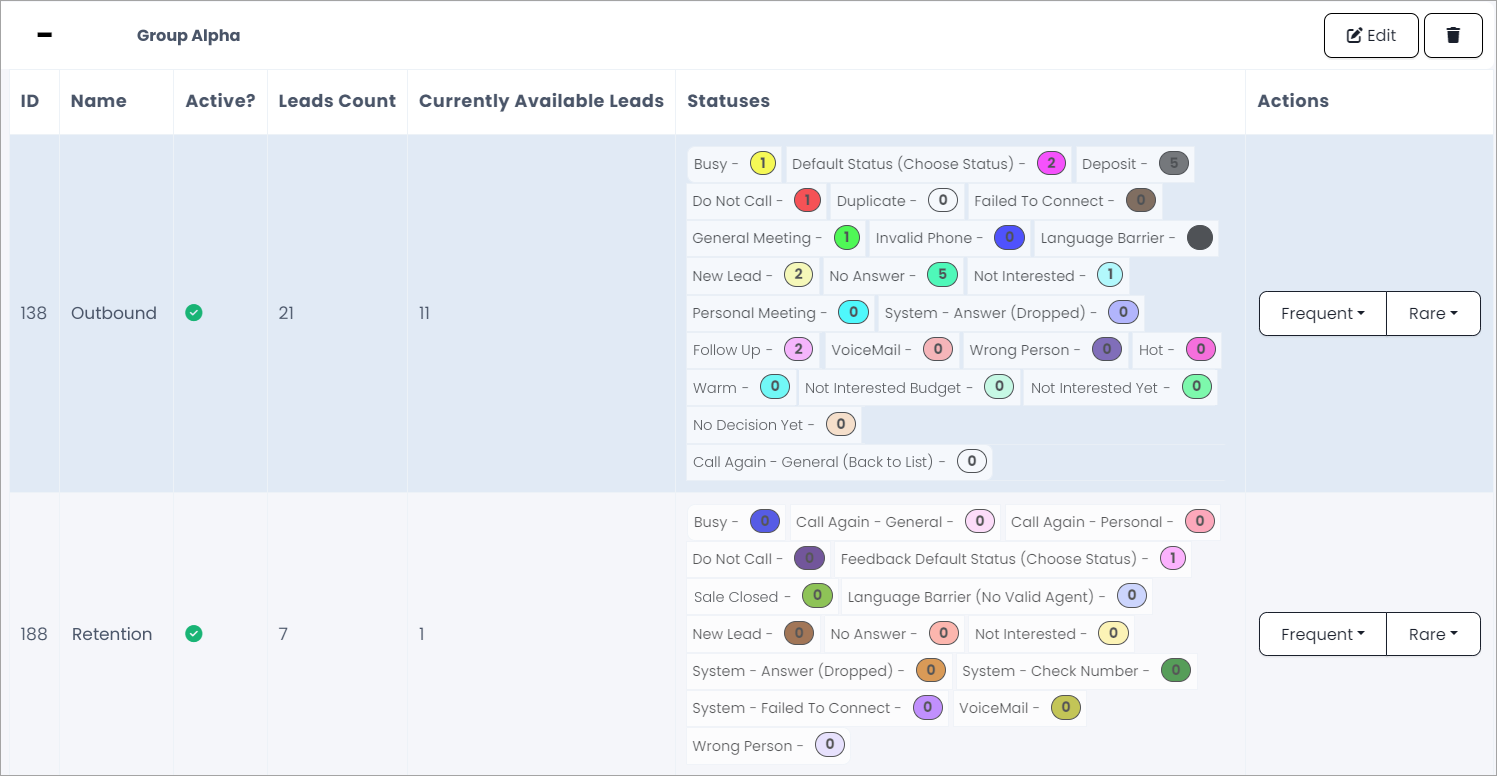Viewport: 1497px width, 776px height.
Task: Click the Group Alpha title
Action: (188, 36)
